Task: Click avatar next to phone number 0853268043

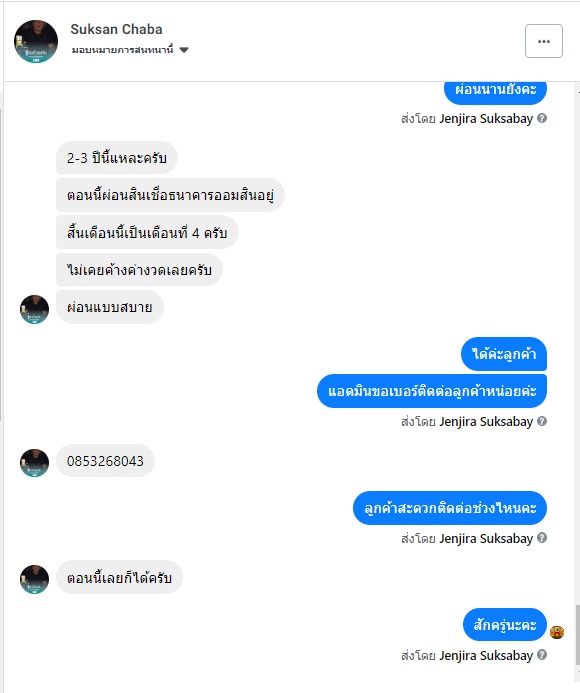Action: (34, 463)
